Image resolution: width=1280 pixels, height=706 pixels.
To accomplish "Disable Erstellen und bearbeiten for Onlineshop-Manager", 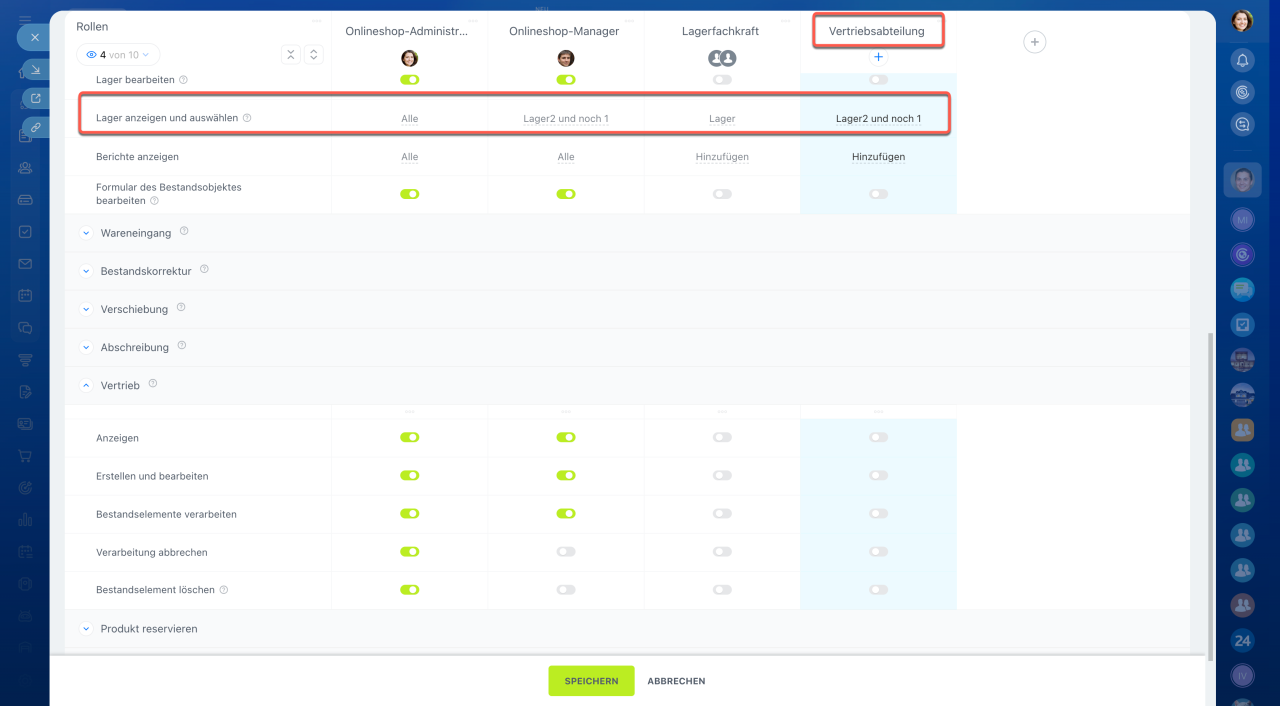I will tap(566, 476).
